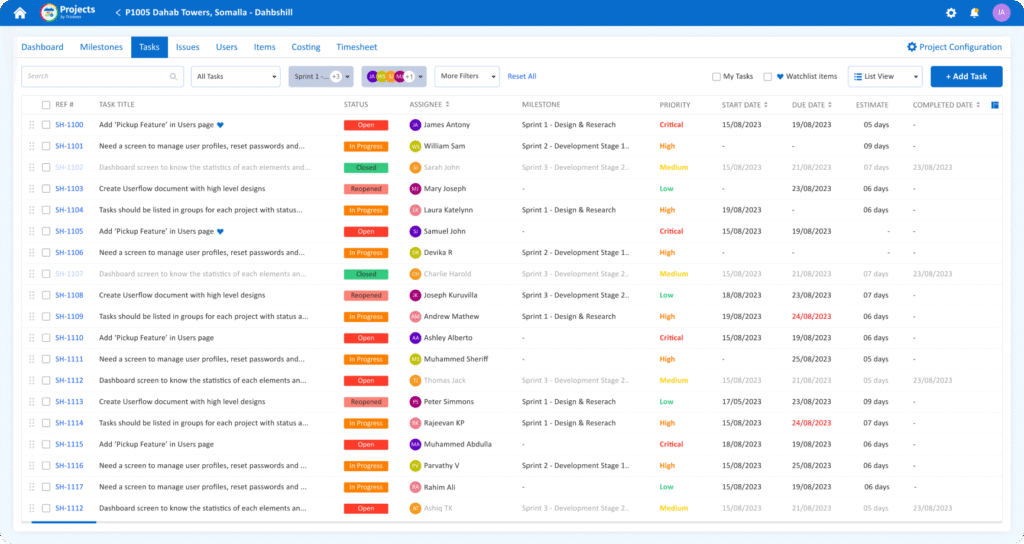Open the notifications bell
The width and height of the screenshot is (1024, 544).
(974, 13)
